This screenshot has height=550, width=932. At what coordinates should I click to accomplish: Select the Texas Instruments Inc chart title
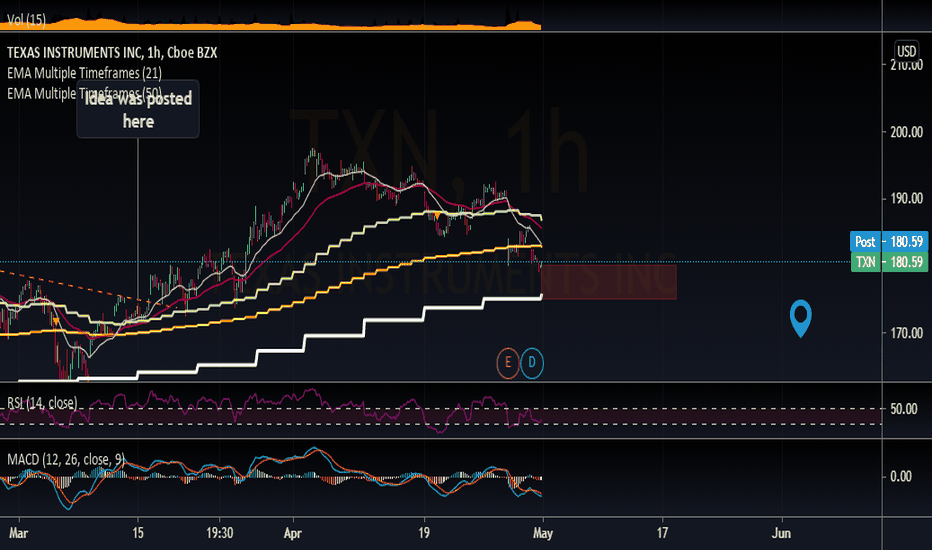[x=112, y=52]
